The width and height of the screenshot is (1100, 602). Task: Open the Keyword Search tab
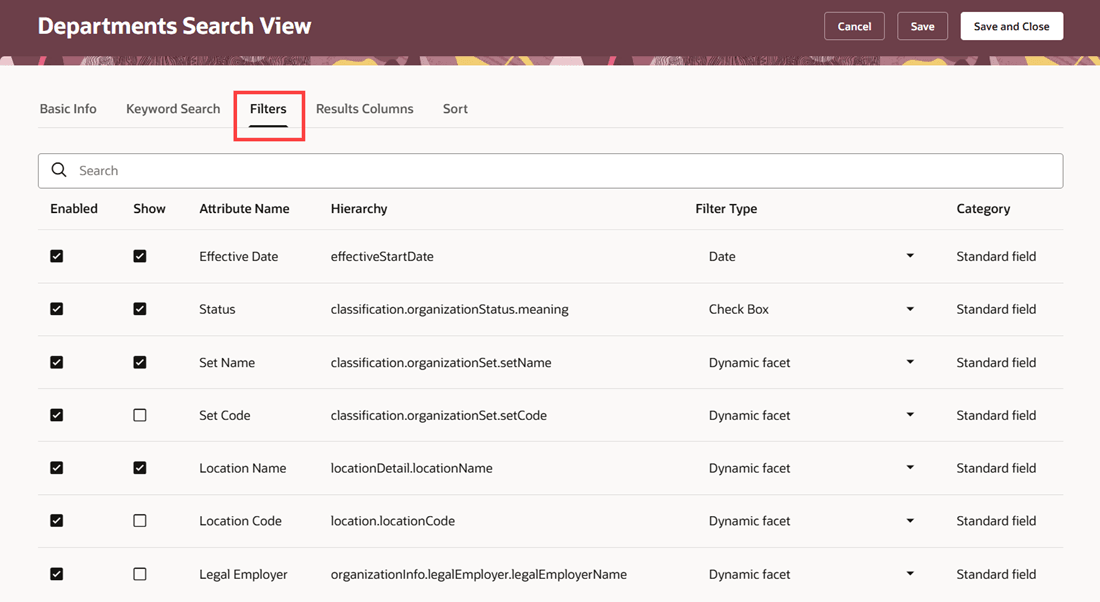(x=173, y=109)
